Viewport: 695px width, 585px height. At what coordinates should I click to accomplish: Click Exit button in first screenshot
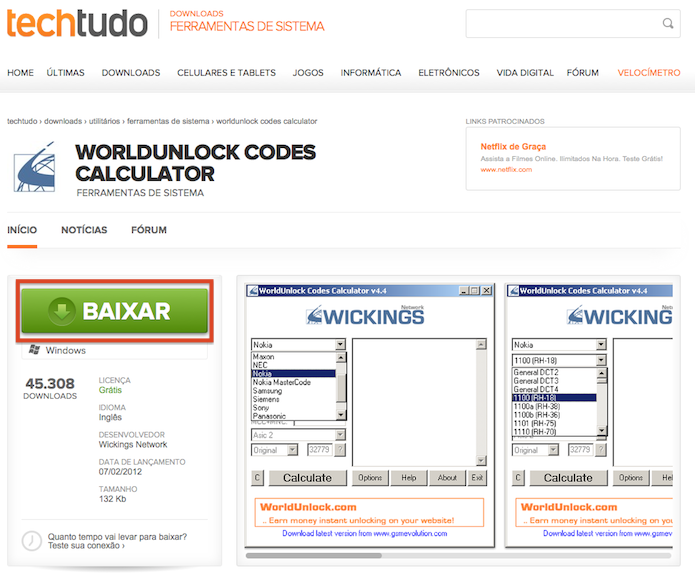[x=477, y=478]
